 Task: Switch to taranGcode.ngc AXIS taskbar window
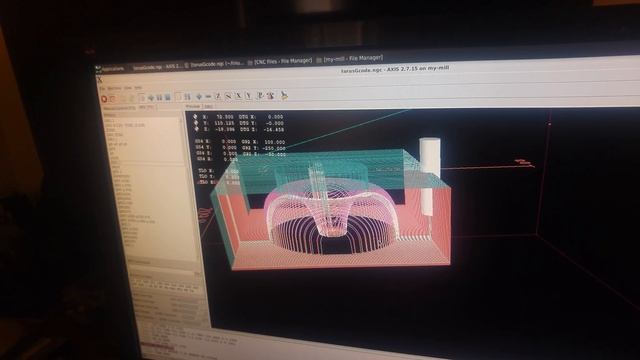point(157,67)
